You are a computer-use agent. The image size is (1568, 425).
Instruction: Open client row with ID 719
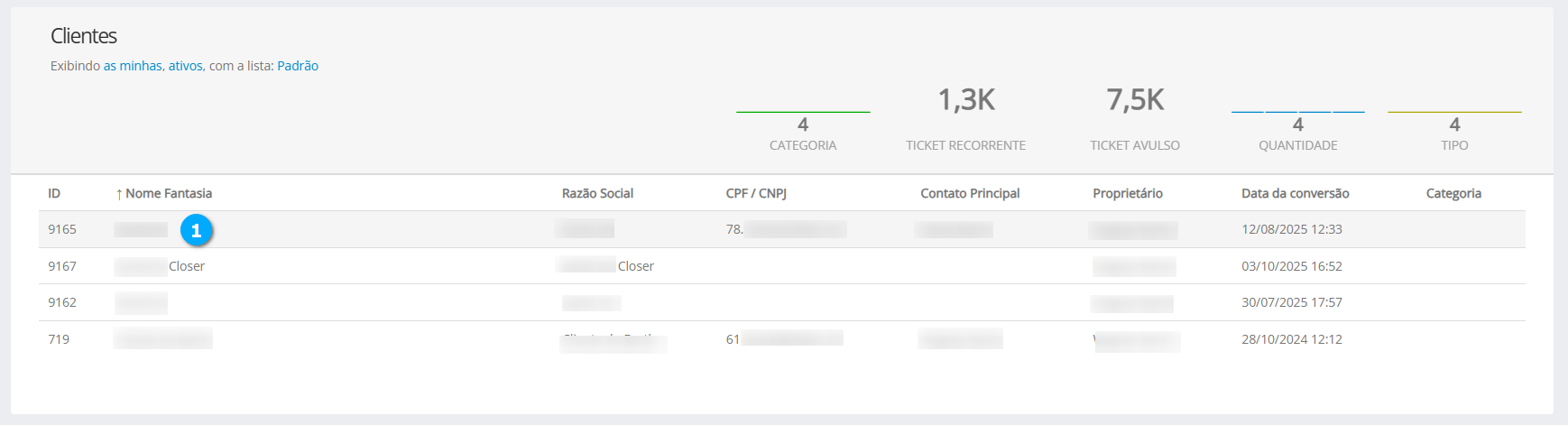click(x=59, y=339)
